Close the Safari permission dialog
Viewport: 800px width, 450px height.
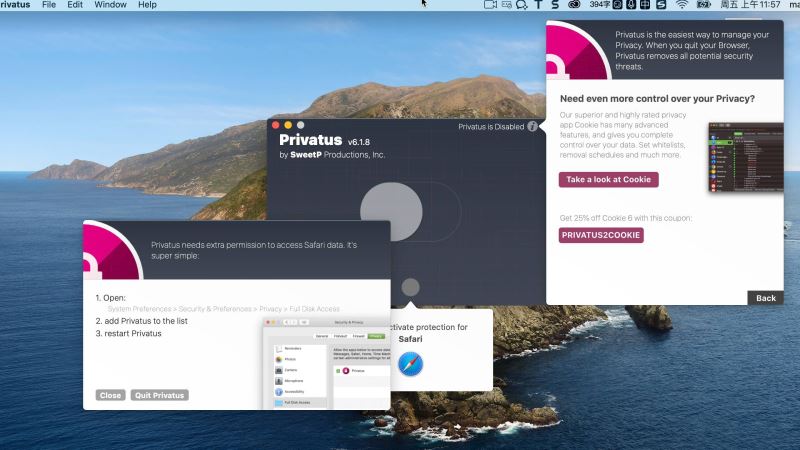tap(110, 395)
